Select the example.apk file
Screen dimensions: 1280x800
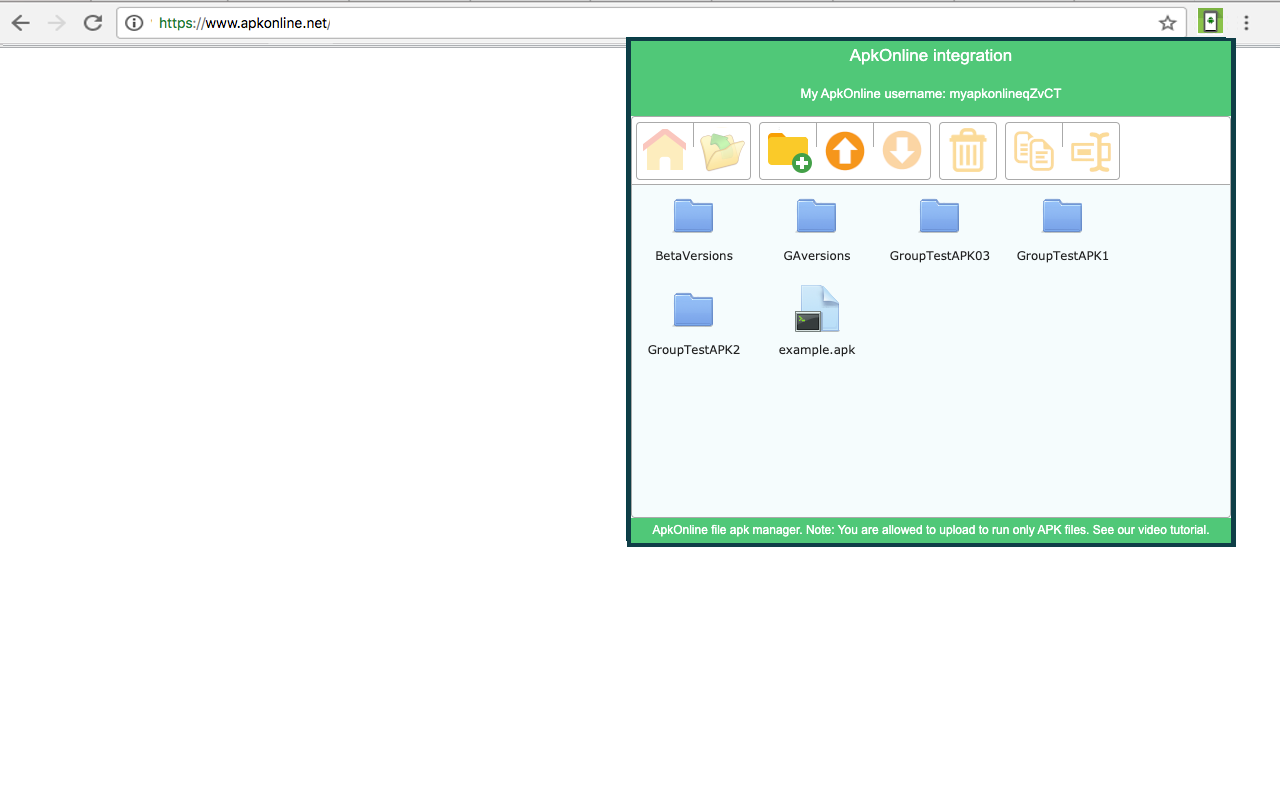pyautogui.click(x=816, y=310)
